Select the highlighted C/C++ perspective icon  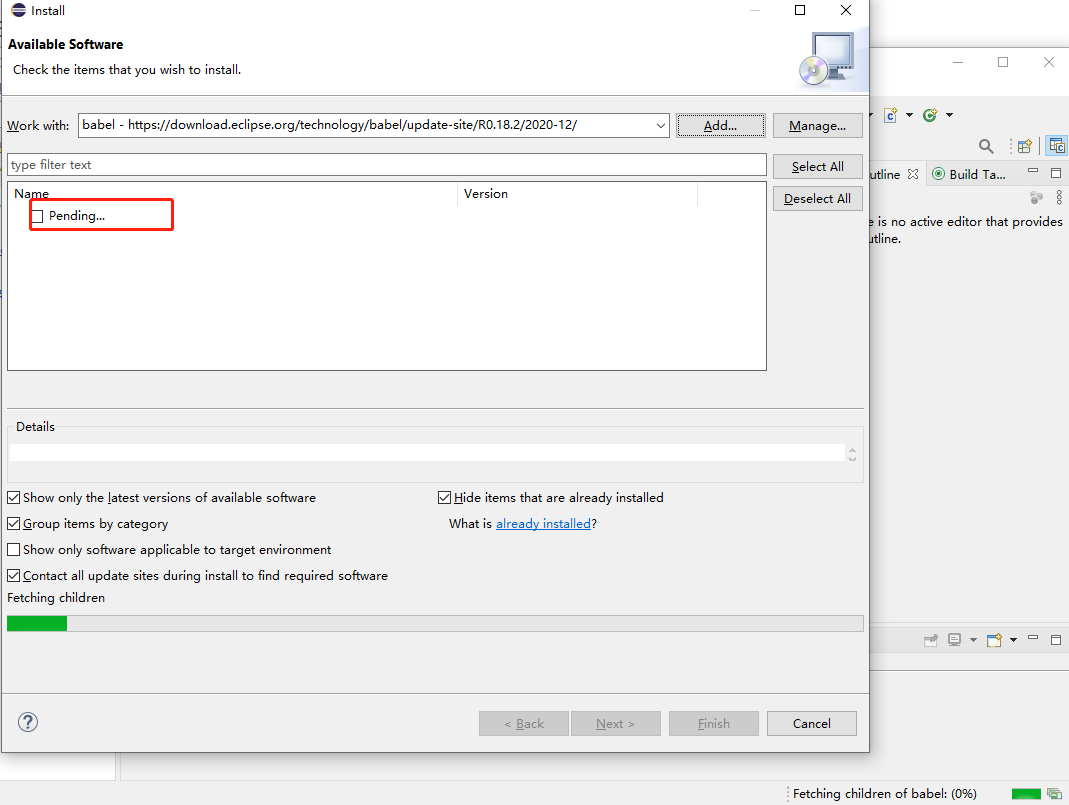point(1056,147)
